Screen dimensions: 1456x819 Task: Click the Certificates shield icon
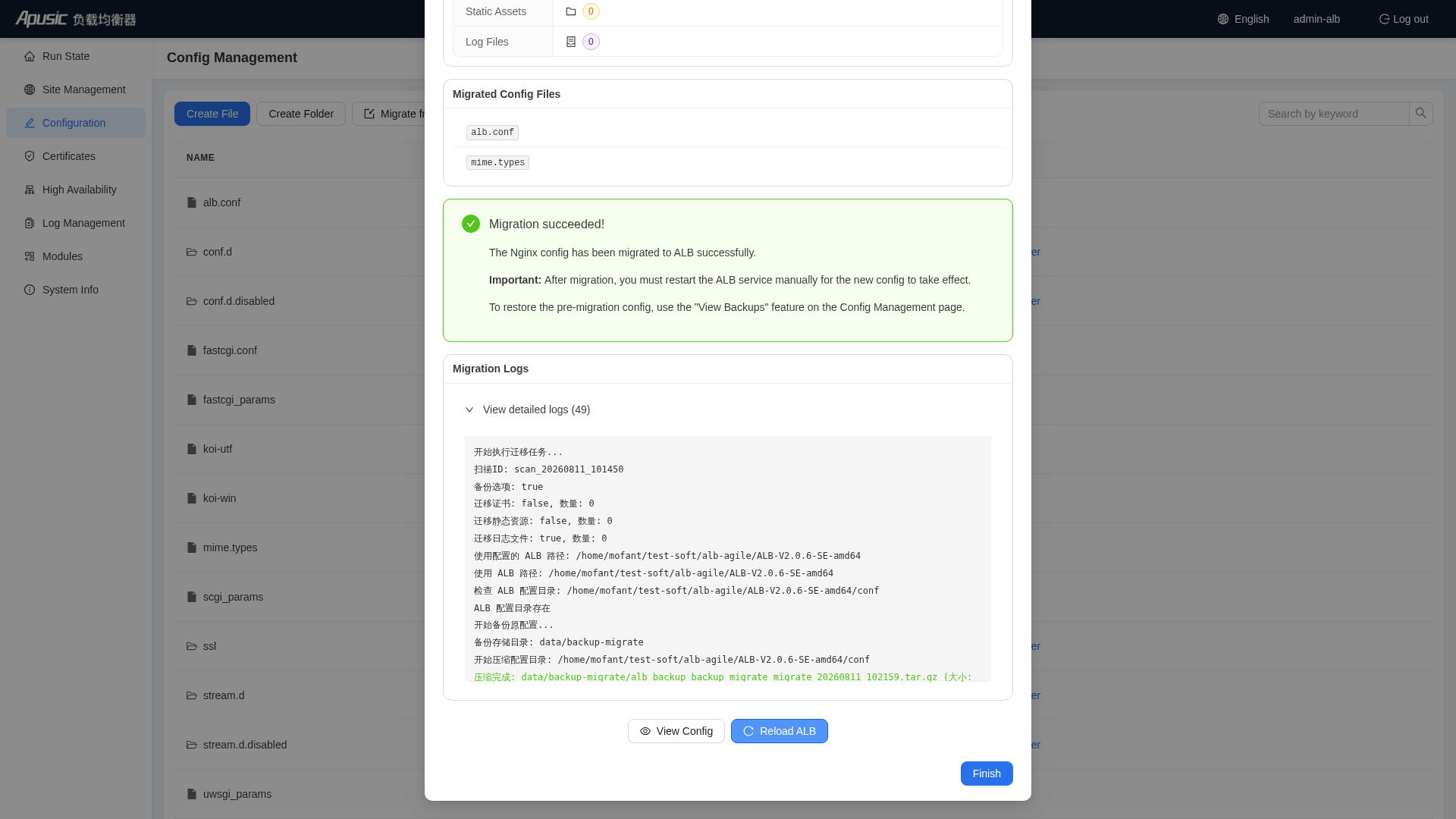coord(30,156)
